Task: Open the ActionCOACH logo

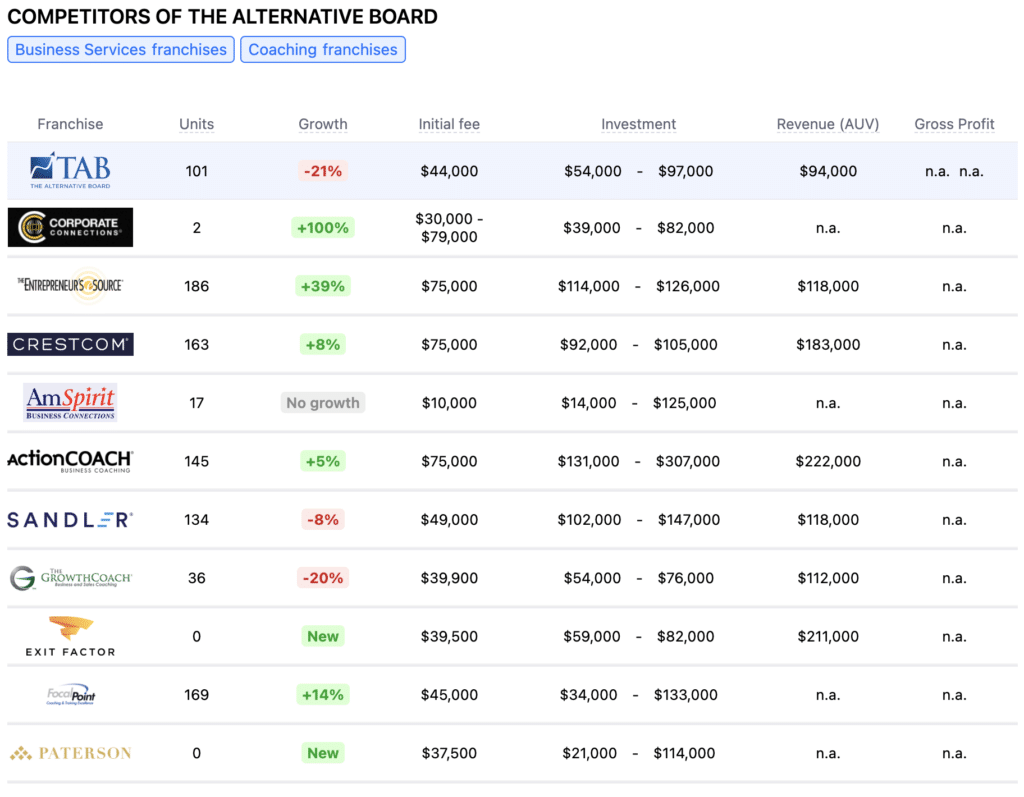Action: (70, 461)
